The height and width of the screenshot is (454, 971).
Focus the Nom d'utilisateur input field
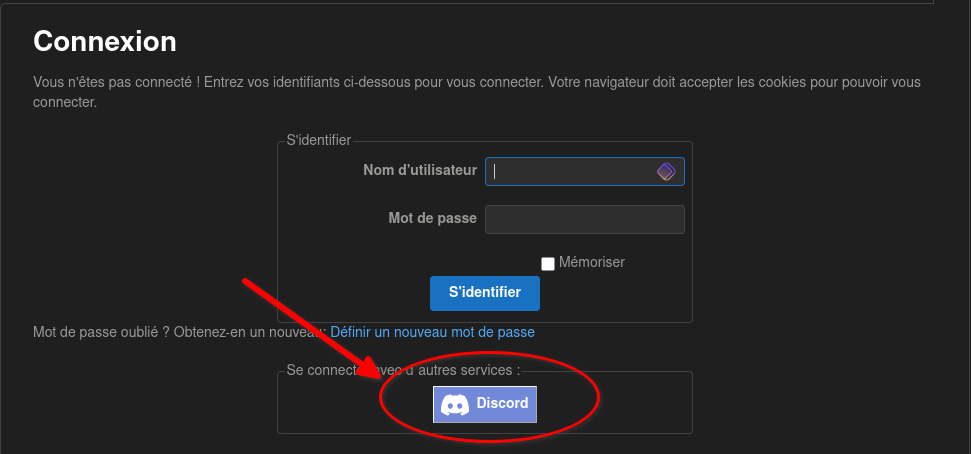click(585, 172)
